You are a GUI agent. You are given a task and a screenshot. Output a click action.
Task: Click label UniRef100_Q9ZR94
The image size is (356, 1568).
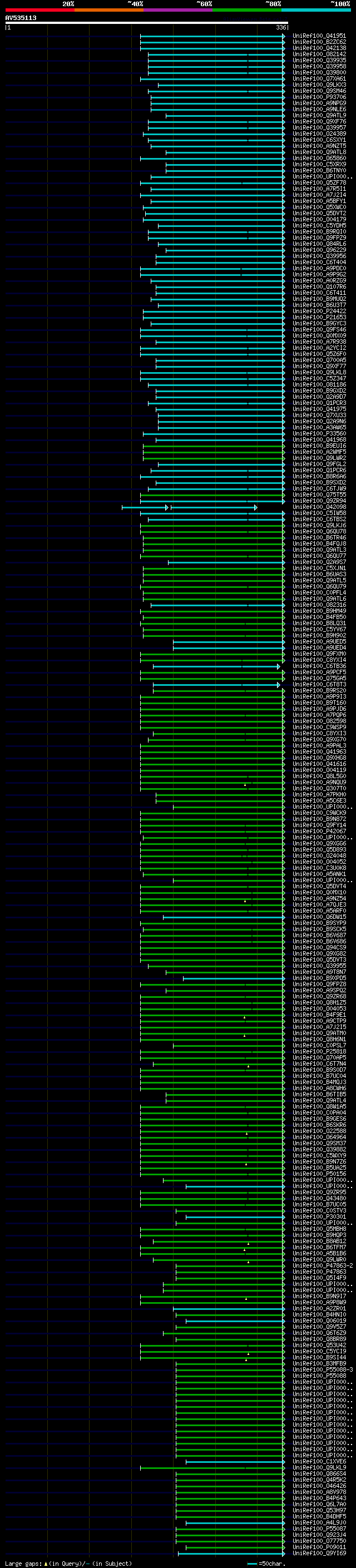(319, 501)
